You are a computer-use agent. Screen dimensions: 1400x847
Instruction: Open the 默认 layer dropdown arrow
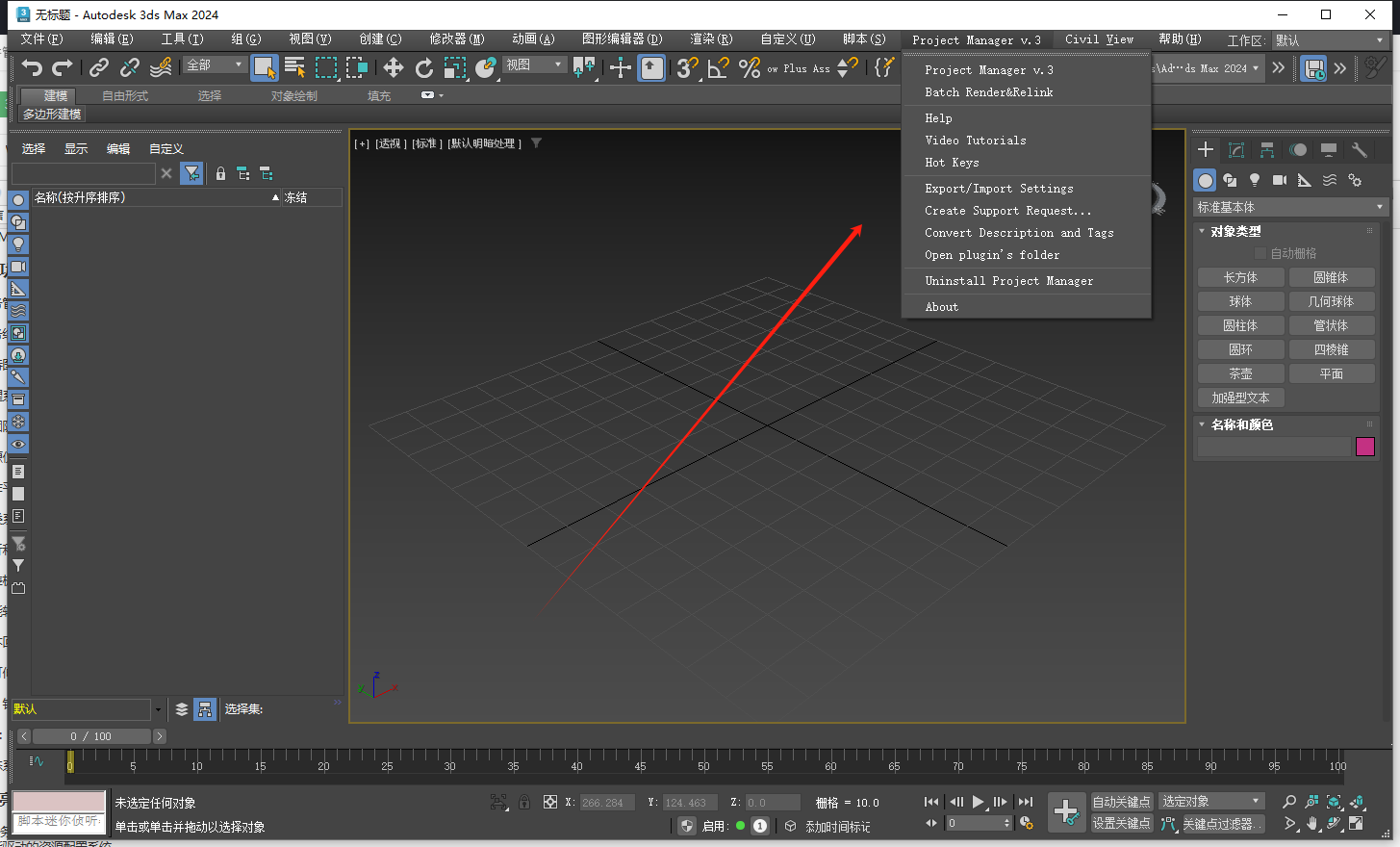point(158,709)
